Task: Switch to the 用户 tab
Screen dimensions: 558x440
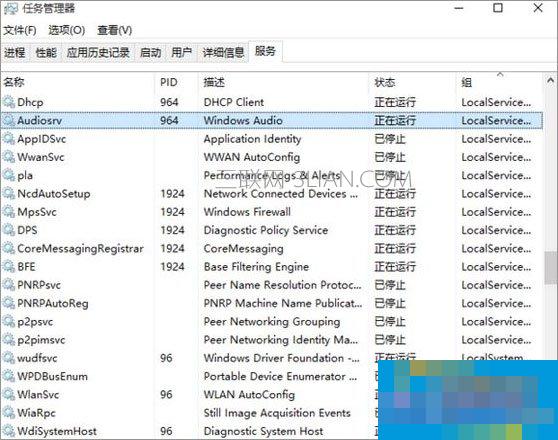Action: click(181, 53)
